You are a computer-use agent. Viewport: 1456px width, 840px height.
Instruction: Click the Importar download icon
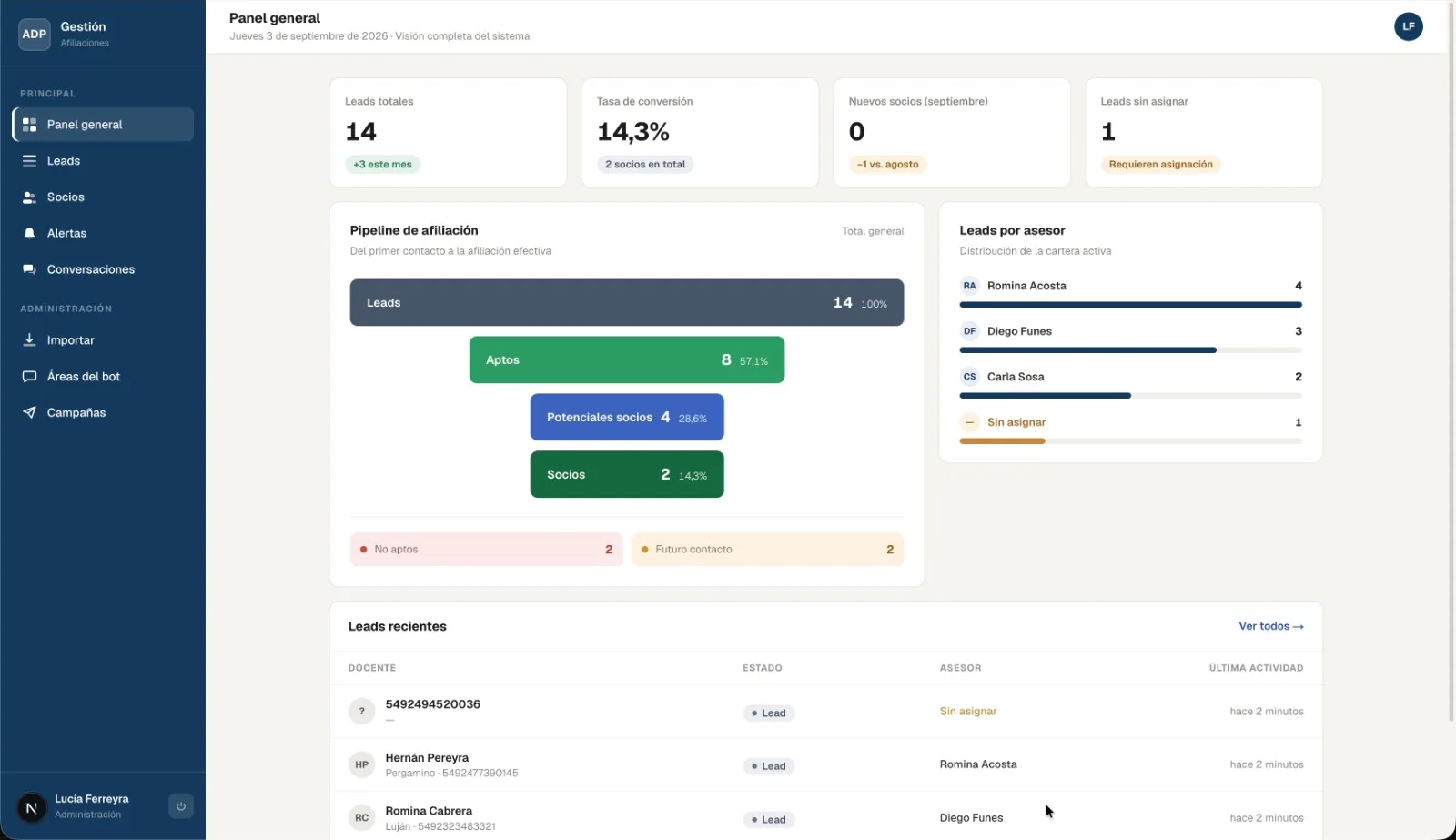tap(29, 339)
